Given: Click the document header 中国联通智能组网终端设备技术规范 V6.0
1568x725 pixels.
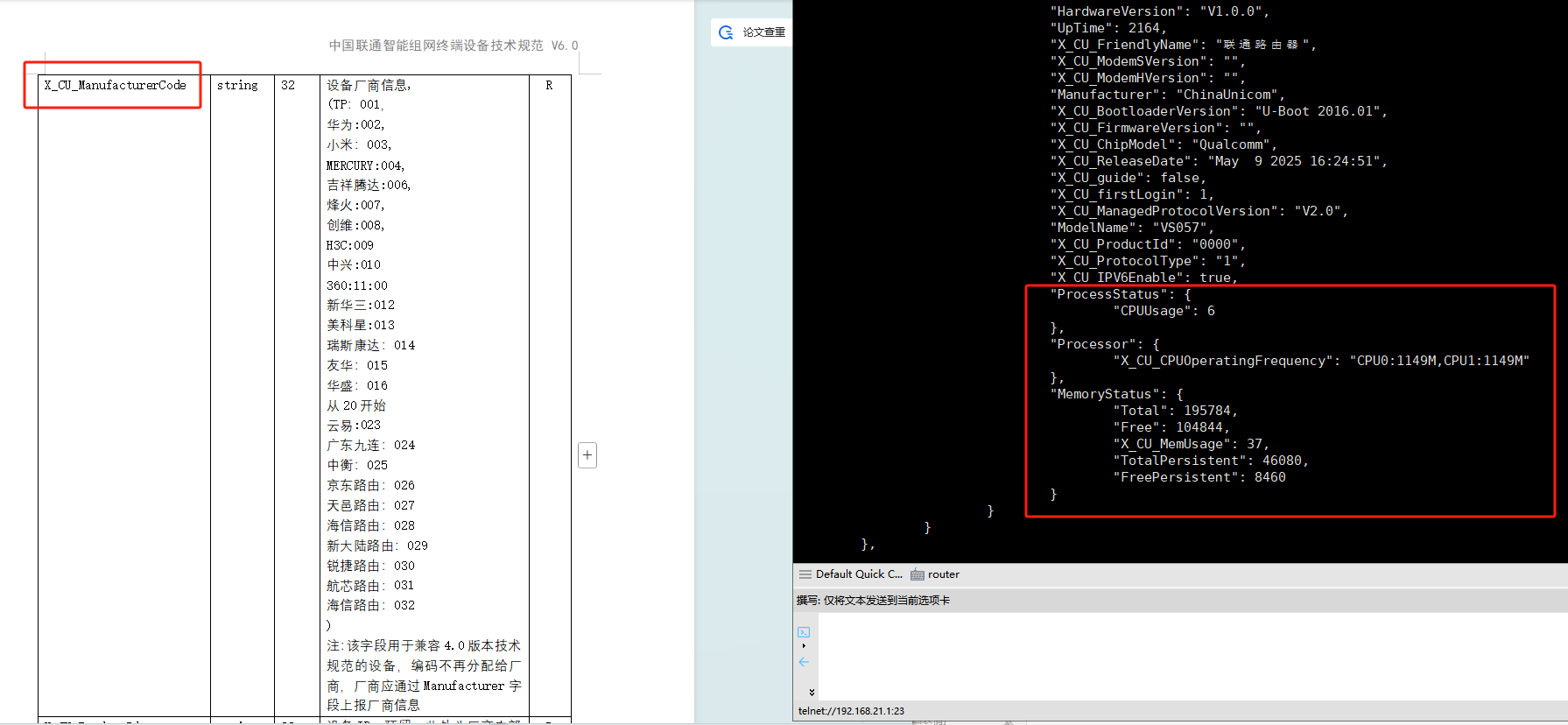Looking at the screenshot, I should pos(454,46).
